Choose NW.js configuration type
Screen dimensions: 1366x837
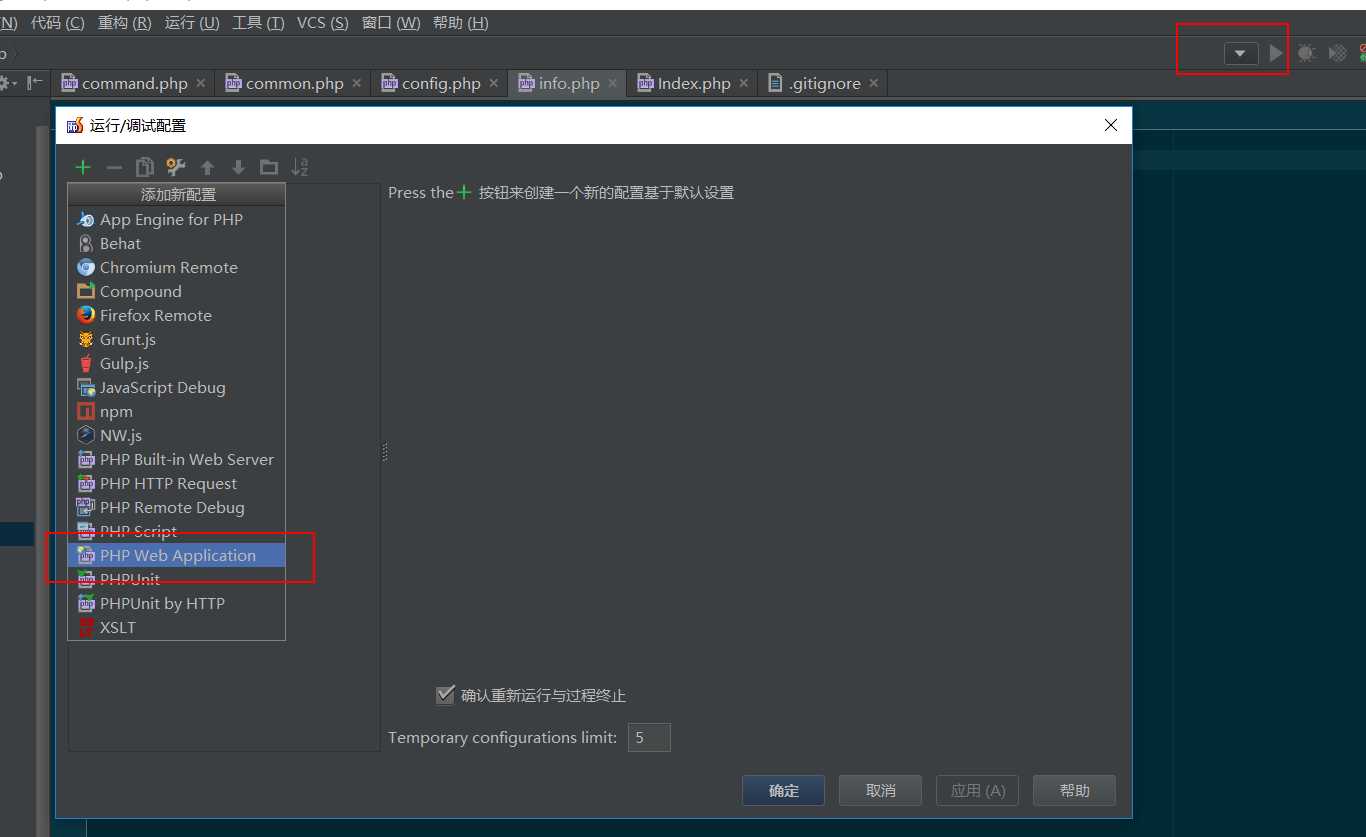point(177,435)
